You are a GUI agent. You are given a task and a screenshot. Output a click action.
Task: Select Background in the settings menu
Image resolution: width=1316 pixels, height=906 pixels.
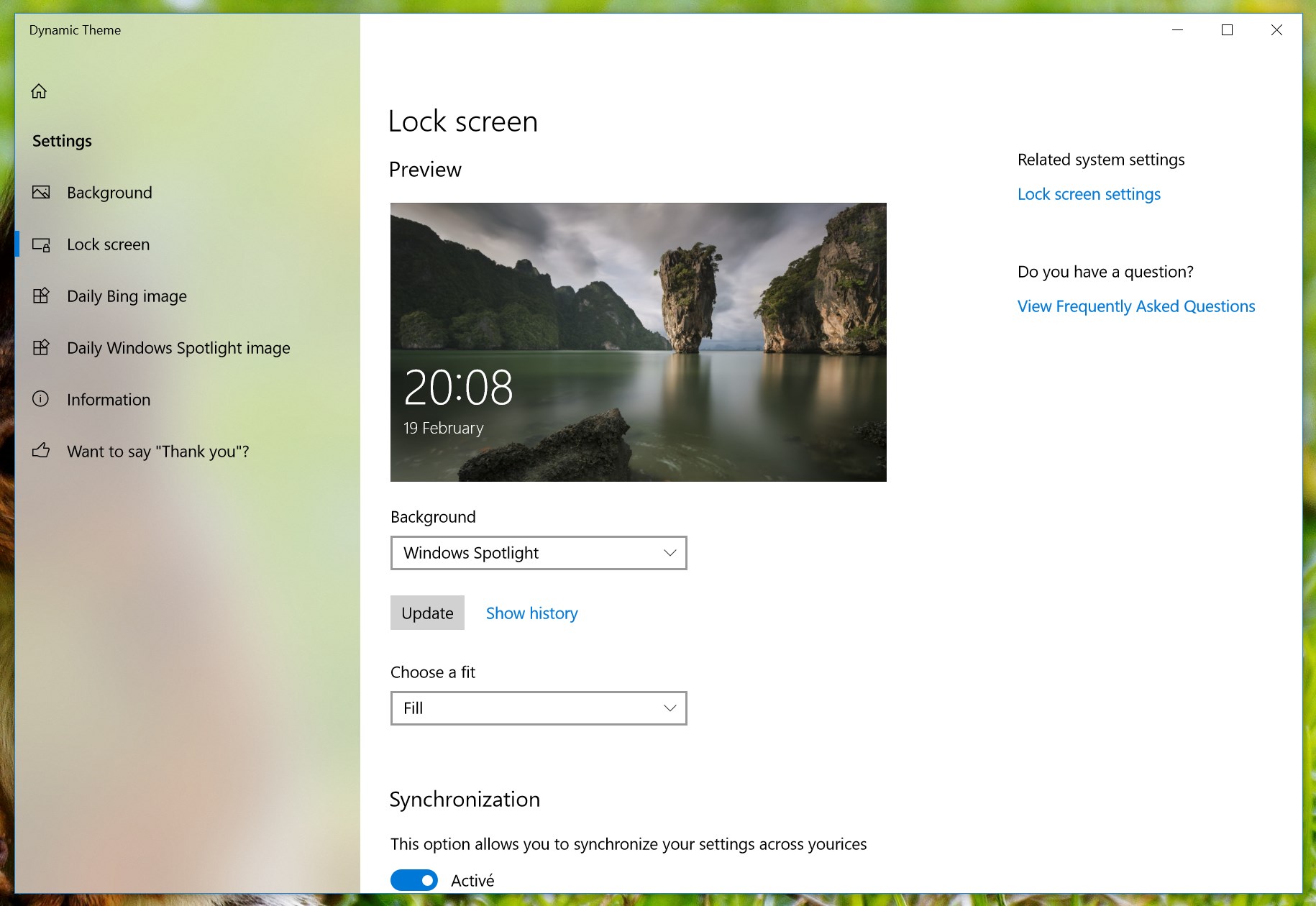109,193
